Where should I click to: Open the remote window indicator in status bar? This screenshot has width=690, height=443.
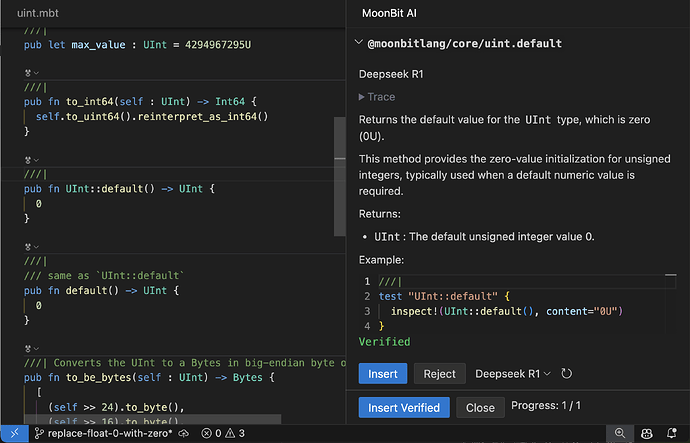point(14,433)
